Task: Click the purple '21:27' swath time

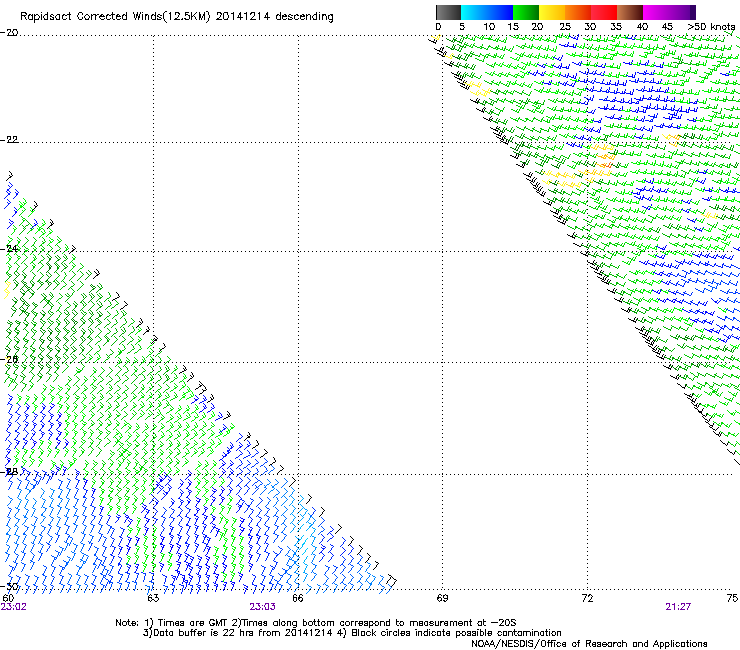Action: click(x=678, y=607)
